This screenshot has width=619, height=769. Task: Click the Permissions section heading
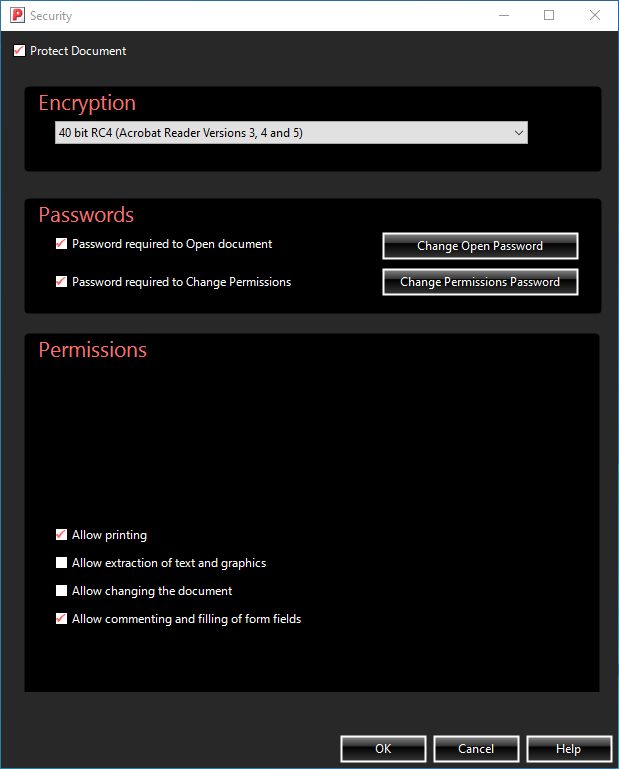pos(93,350)
